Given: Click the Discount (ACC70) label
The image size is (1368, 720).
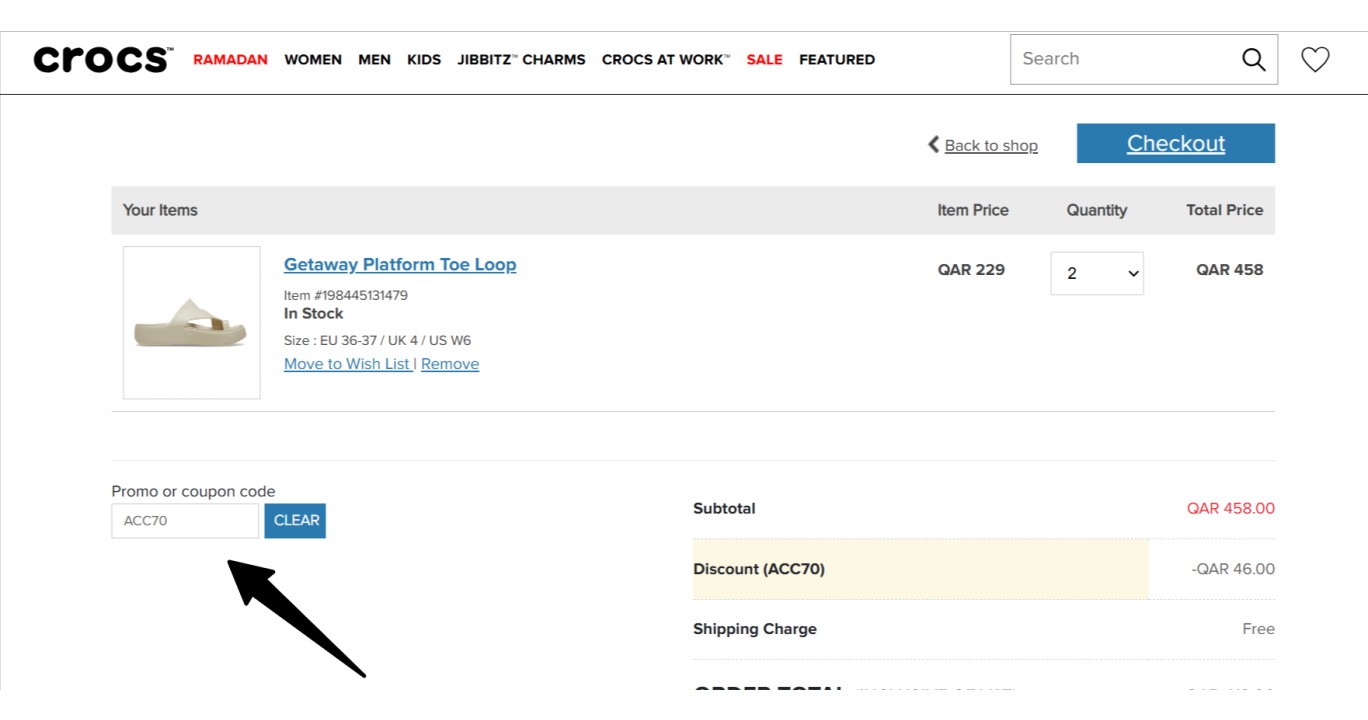Looking at the screenshot, I should [759, 569].
